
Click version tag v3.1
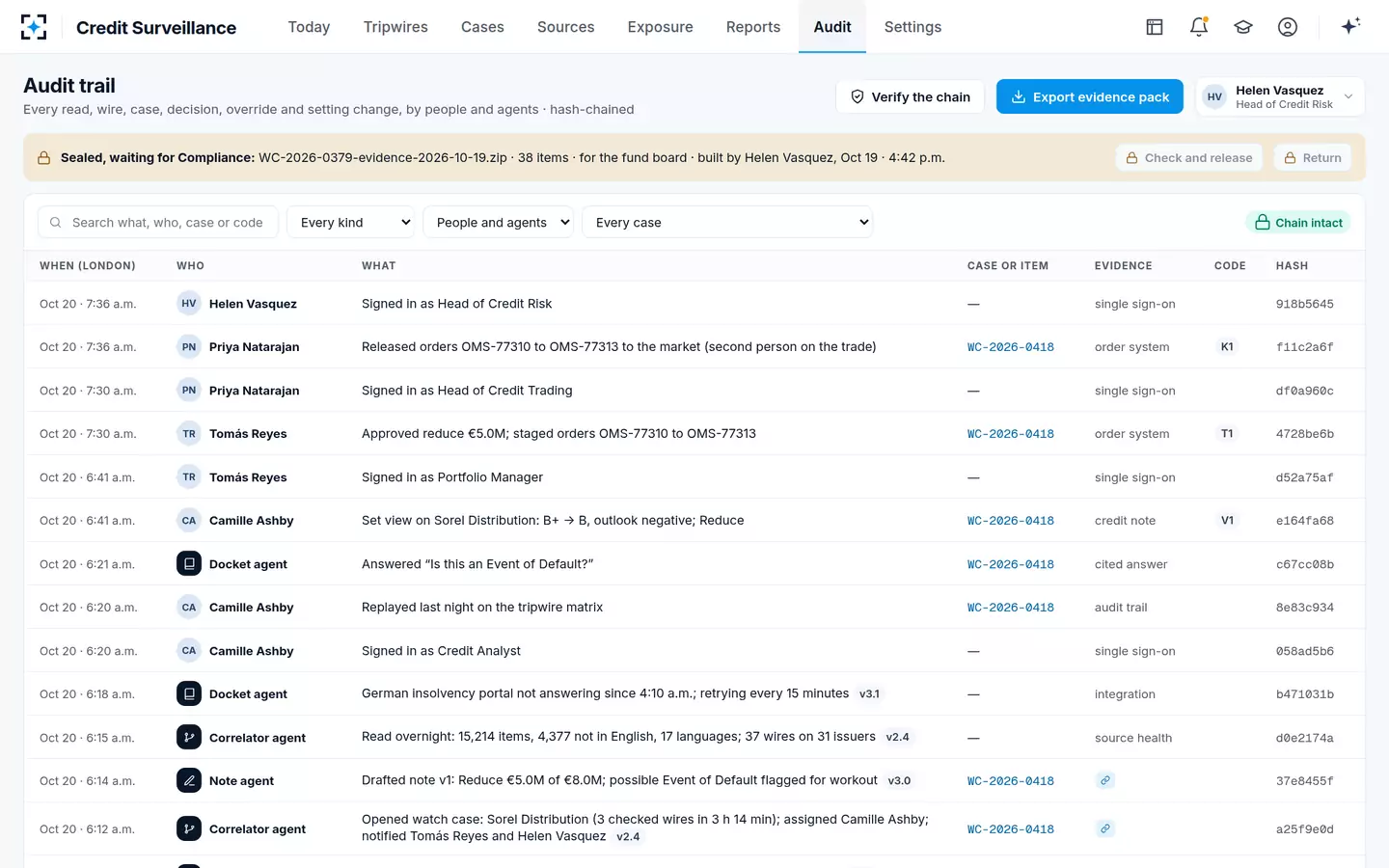tap(869, 693)
